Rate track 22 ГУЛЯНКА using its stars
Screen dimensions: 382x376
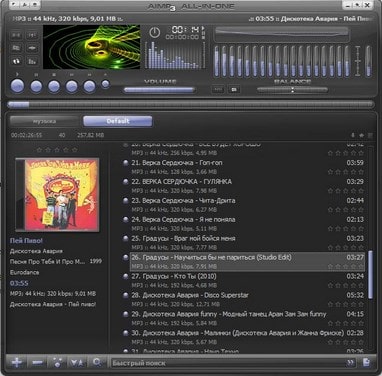[x=345, y=191]
